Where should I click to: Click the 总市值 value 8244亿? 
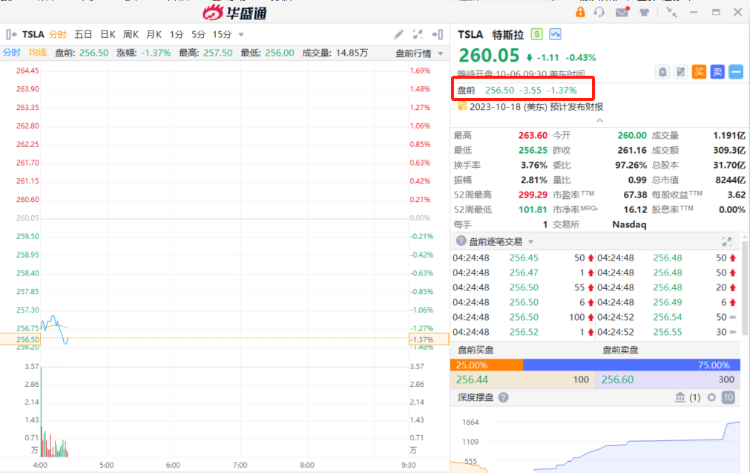(x=730, y=180)
